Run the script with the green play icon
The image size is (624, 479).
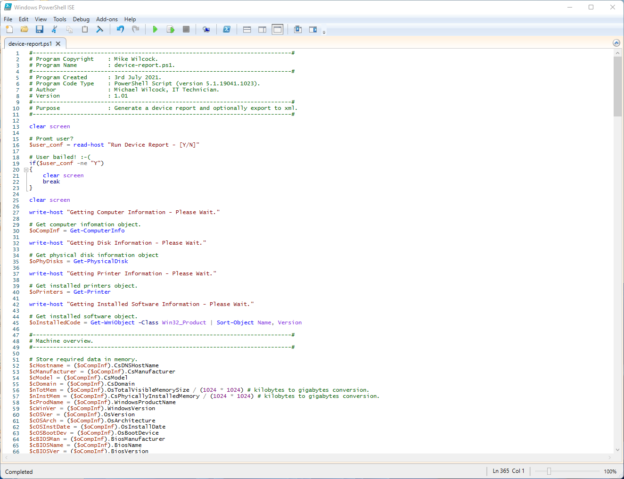pyautogui.click(x=155, y=30)
